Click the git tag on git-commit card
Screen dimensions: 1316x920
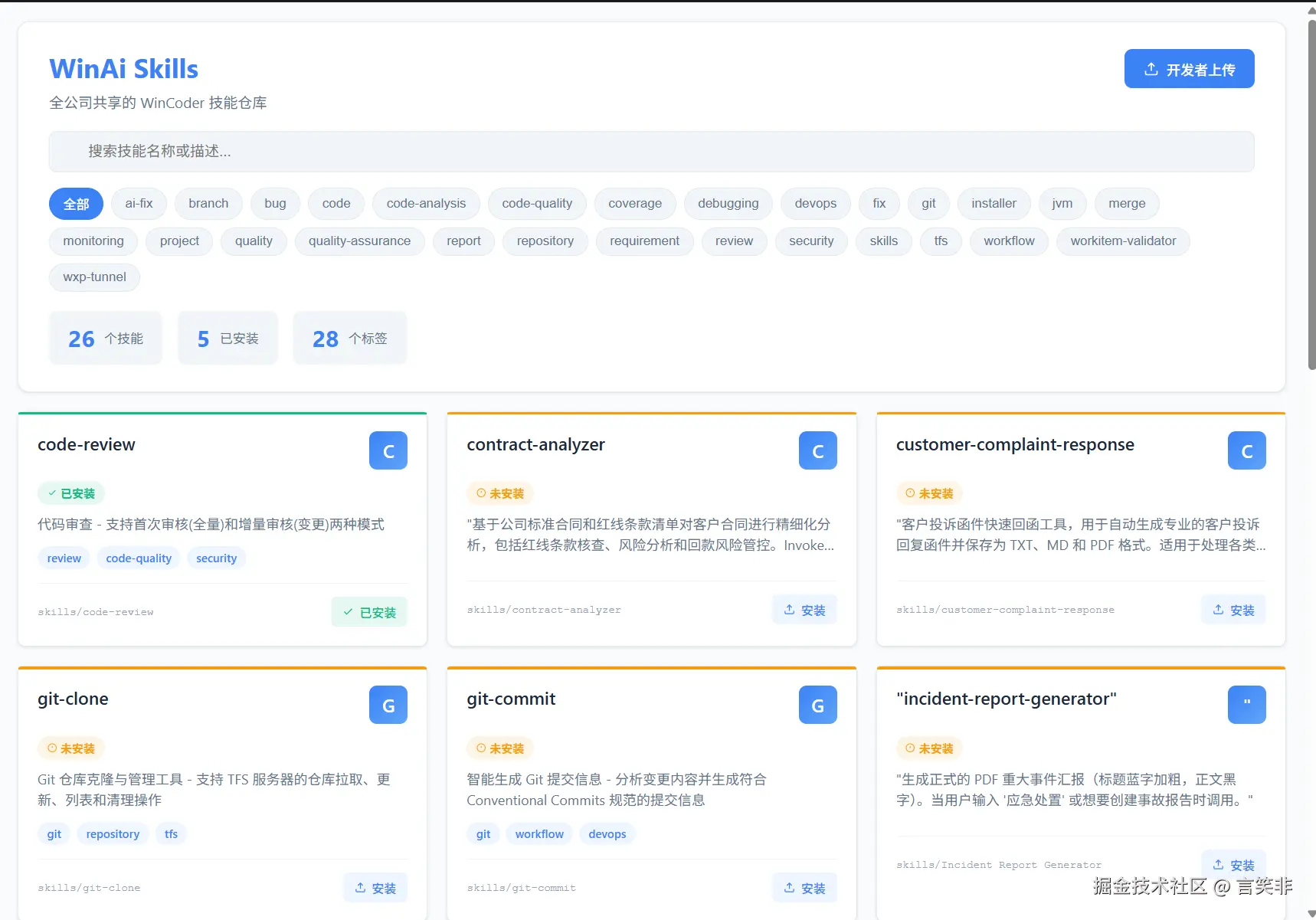coord(483,834)
